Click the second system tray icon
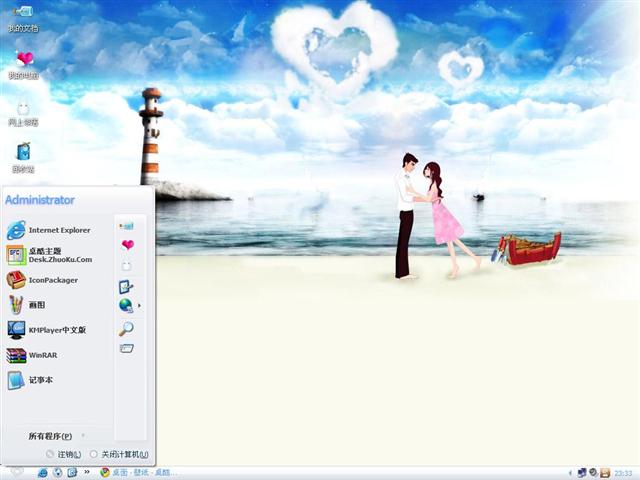Screen dimensions: 640x480 coord(593,473)
